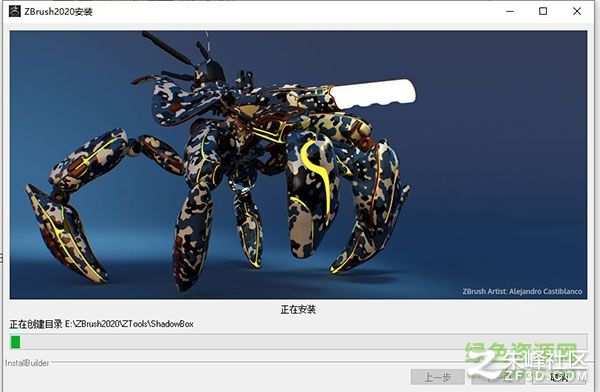Close the ZBrush2020 installer window
This screenshot has height=392, width=600.
(x=577, y=11)
